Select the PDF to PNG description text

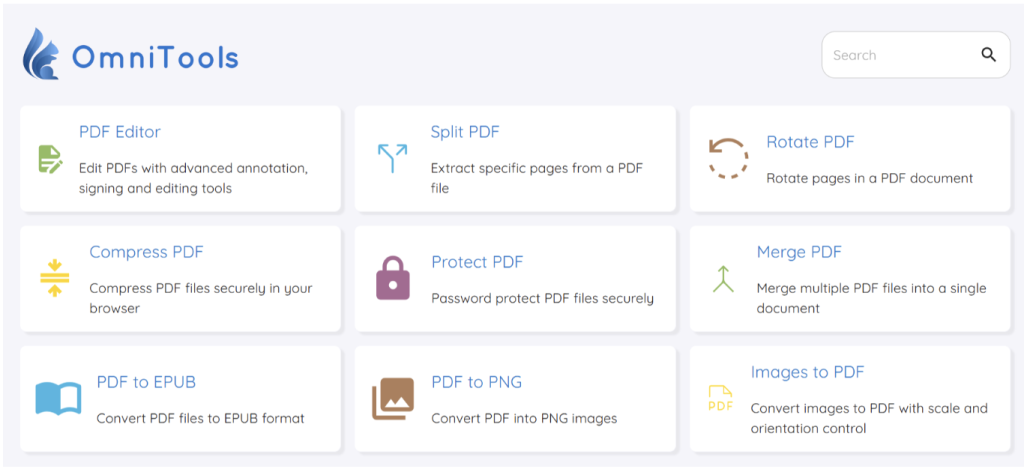click(x=524, y=418)
